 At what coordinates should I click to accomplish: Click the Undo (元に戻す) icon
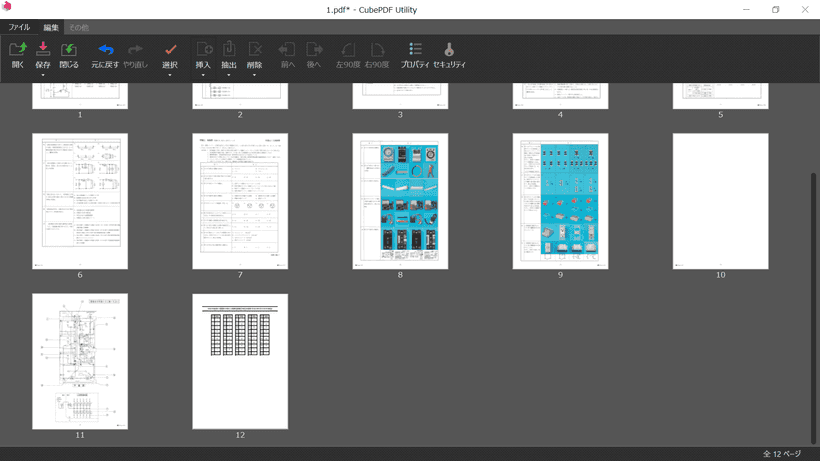click(106, 50)
